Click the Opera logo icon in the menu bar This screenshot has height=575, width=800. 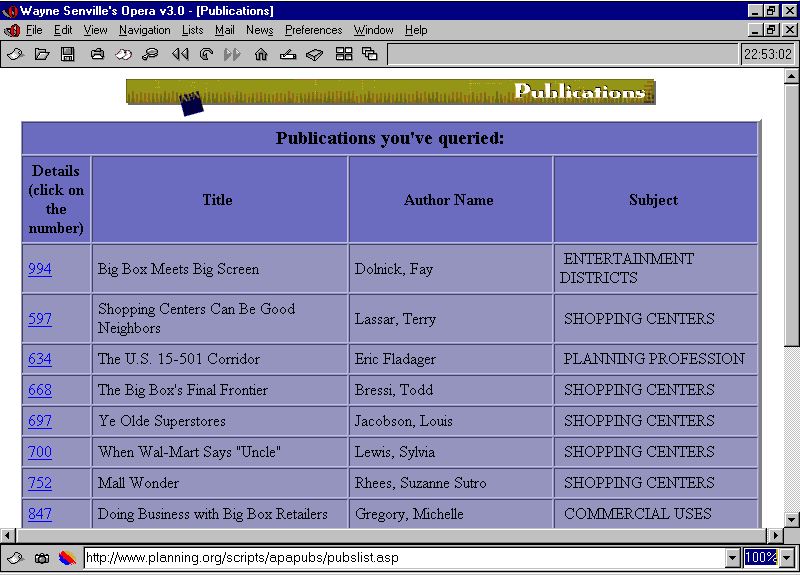point(12,30)
